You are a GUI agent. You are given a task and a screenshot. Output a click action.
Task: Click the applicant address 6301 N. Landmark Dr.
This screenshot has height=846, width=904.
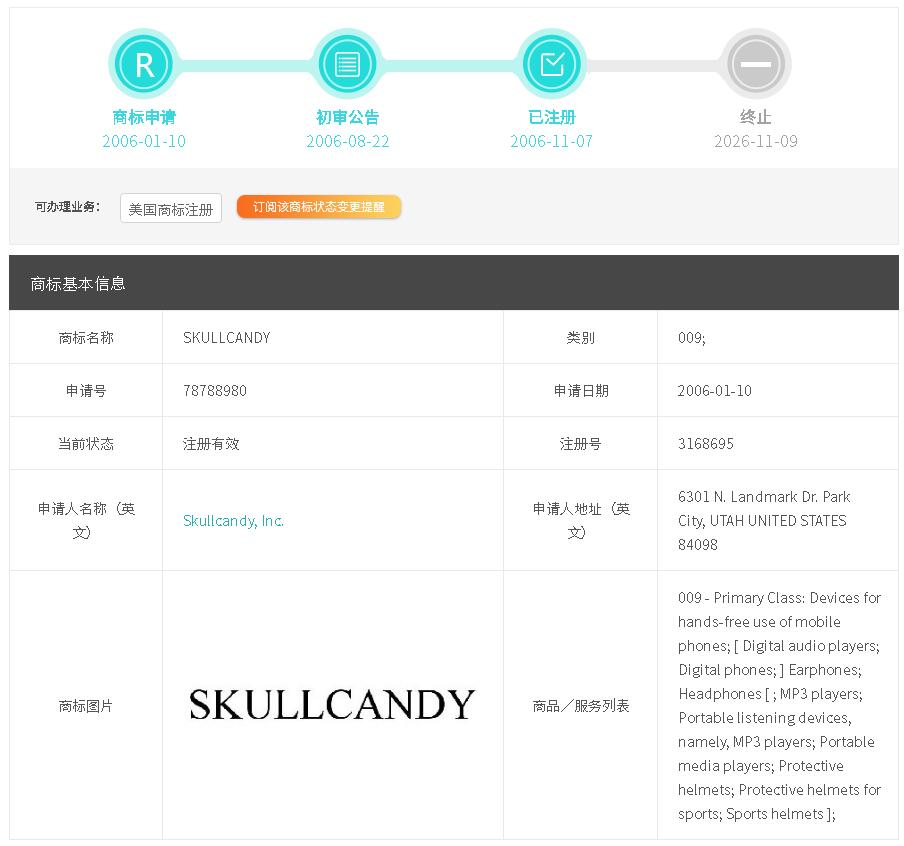tap(762, 521)
